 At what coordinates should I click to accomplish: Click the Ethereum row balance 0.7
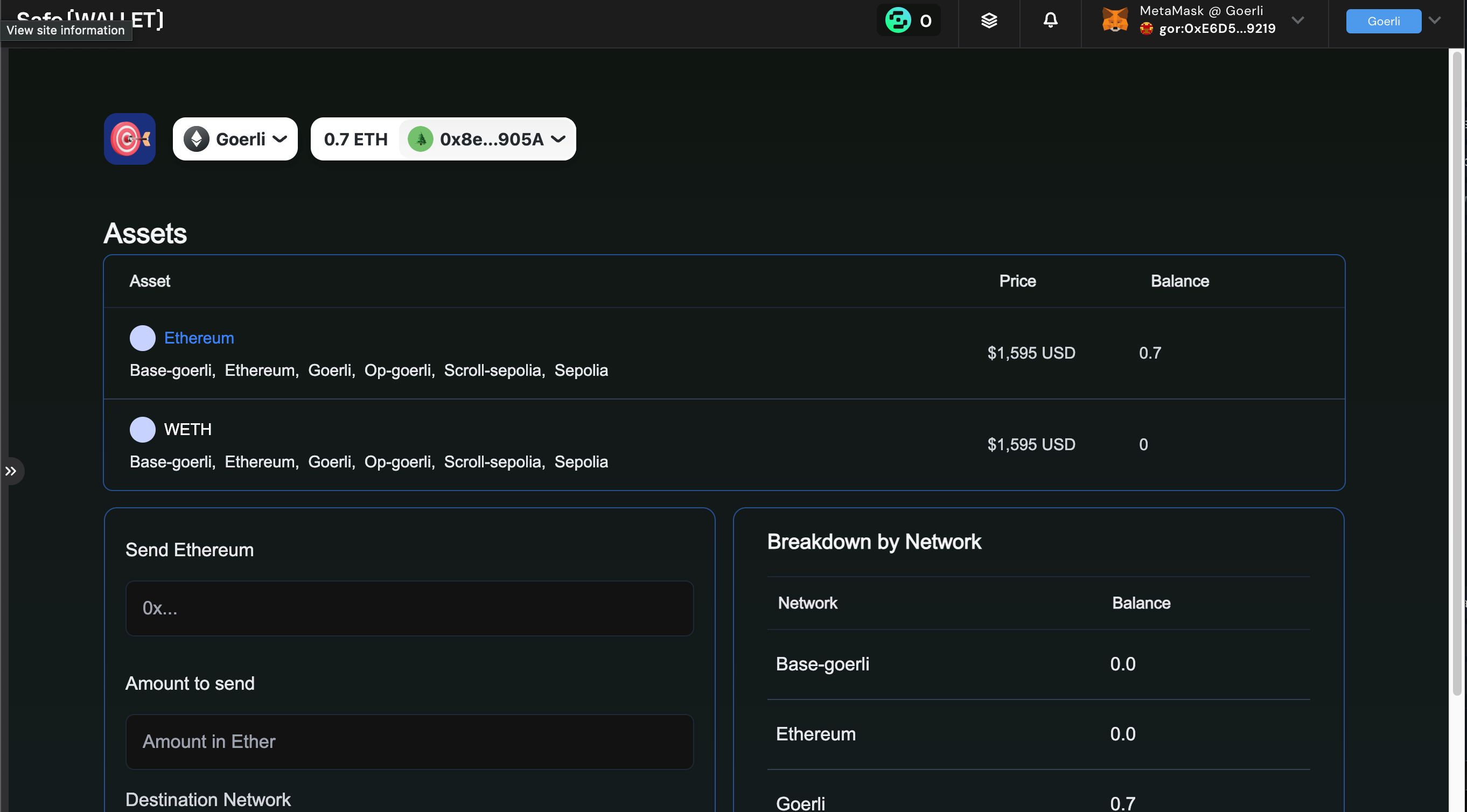pos(1150,353)
